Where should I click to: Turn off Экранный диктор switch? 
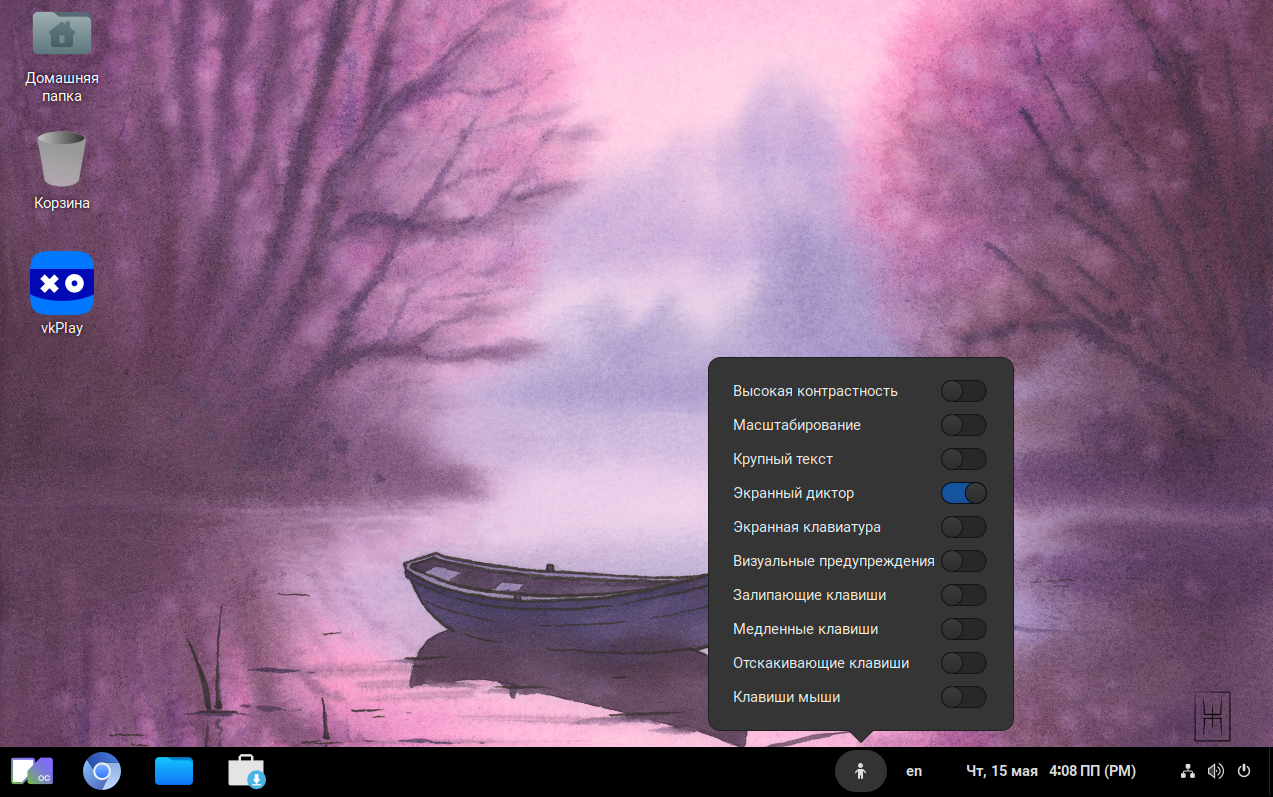pos(963,493)
